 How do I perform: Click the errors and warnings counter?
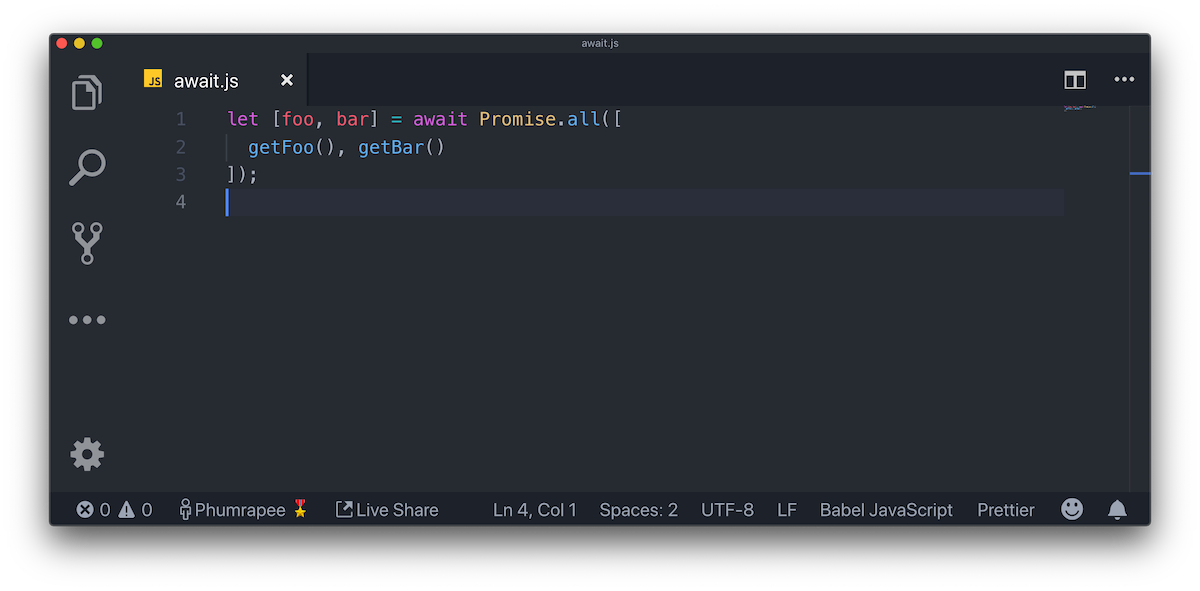point(114,510)
